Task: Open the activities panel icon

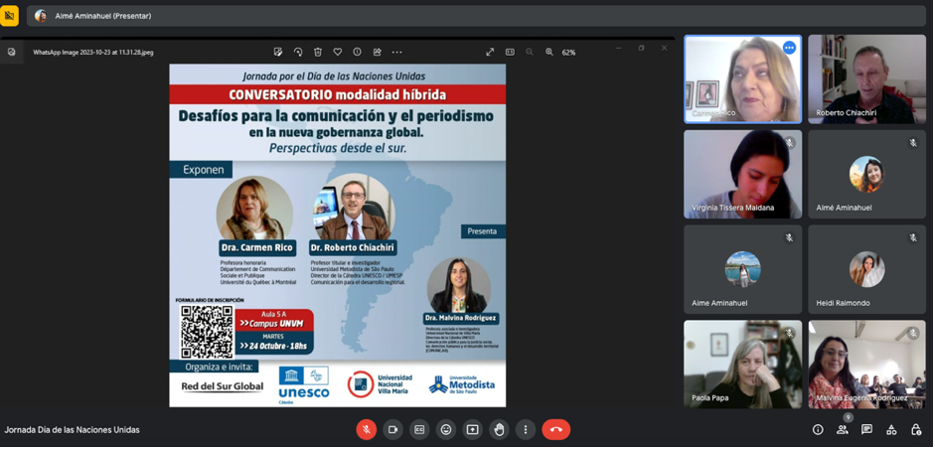Action: (891, 430)
